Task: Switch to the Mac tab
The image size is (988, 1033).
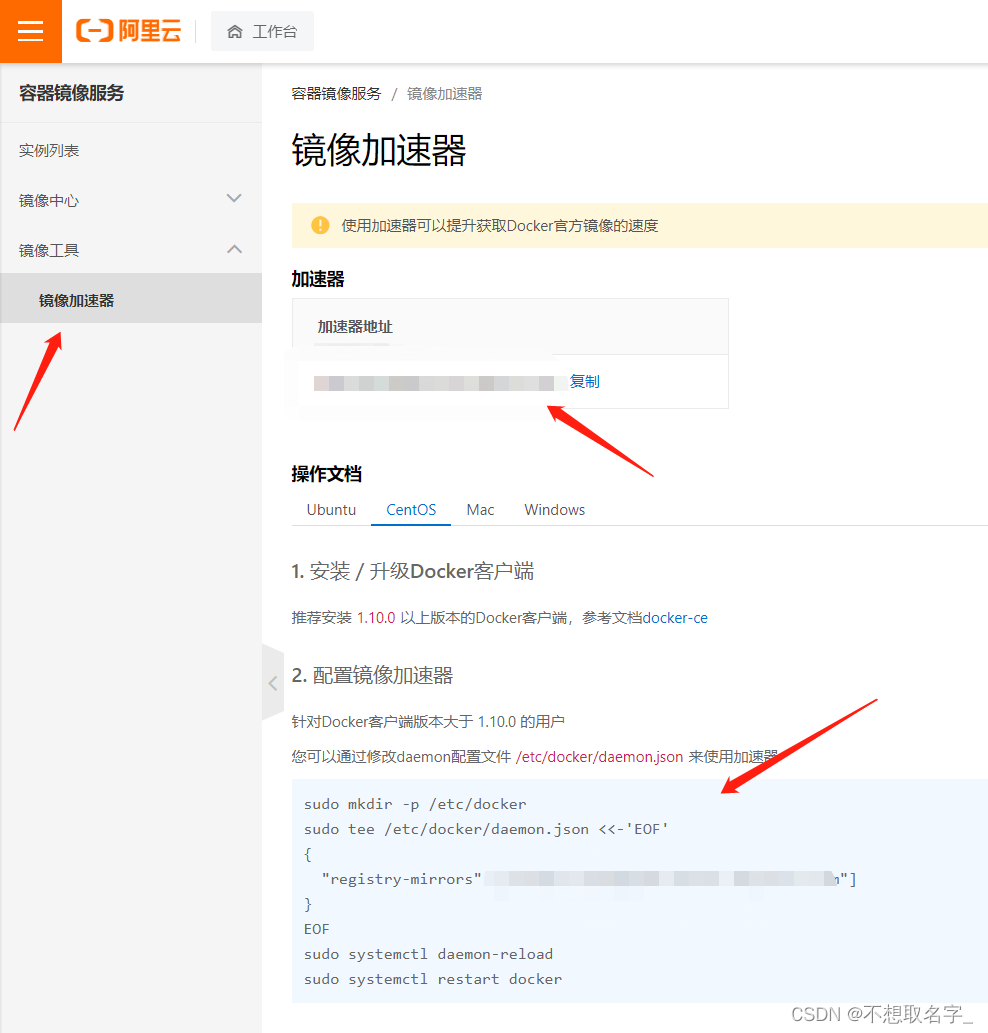Action: point(480,510)
